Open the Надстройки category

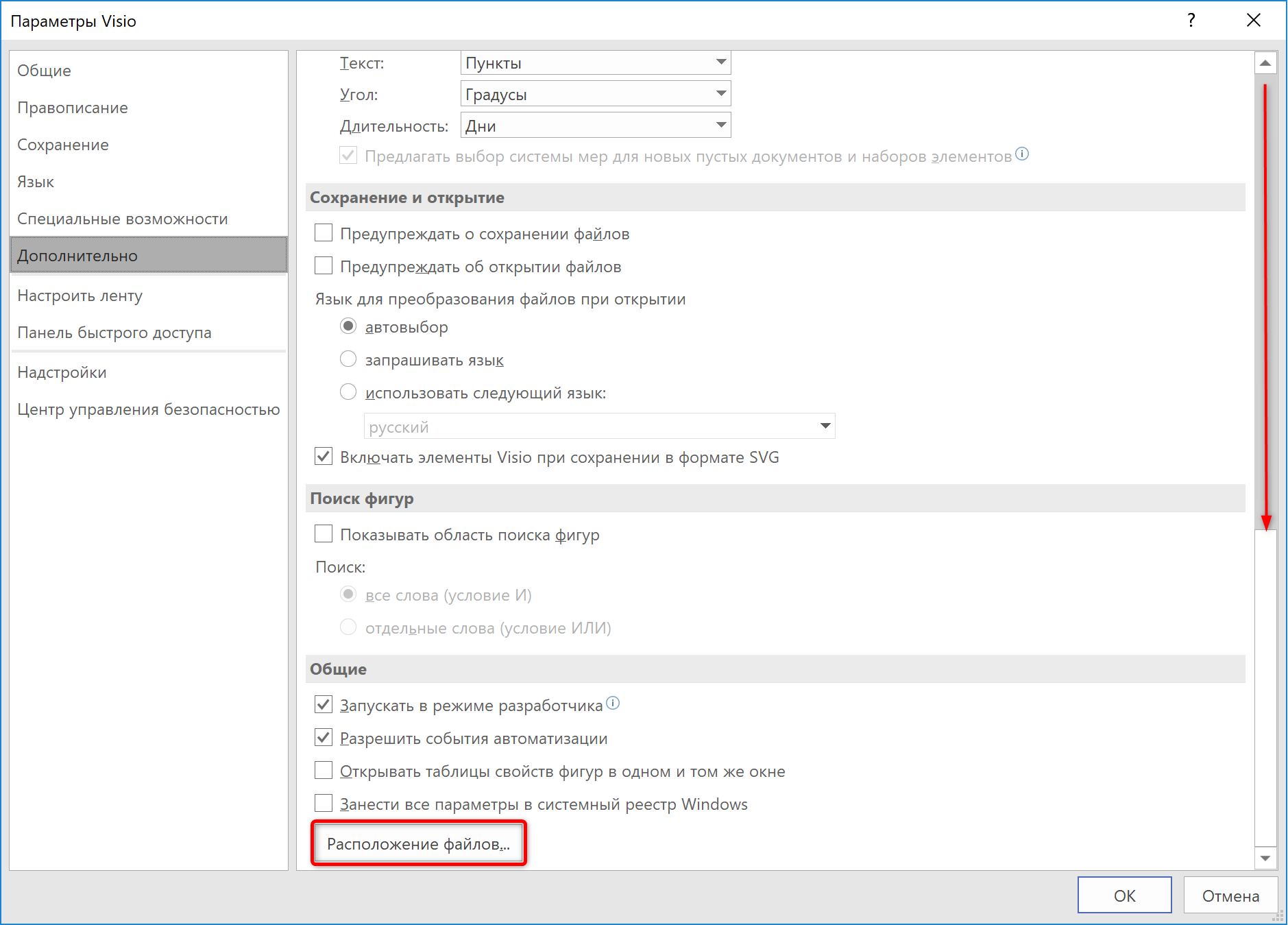pyautogui.click(x=149, y=372)
